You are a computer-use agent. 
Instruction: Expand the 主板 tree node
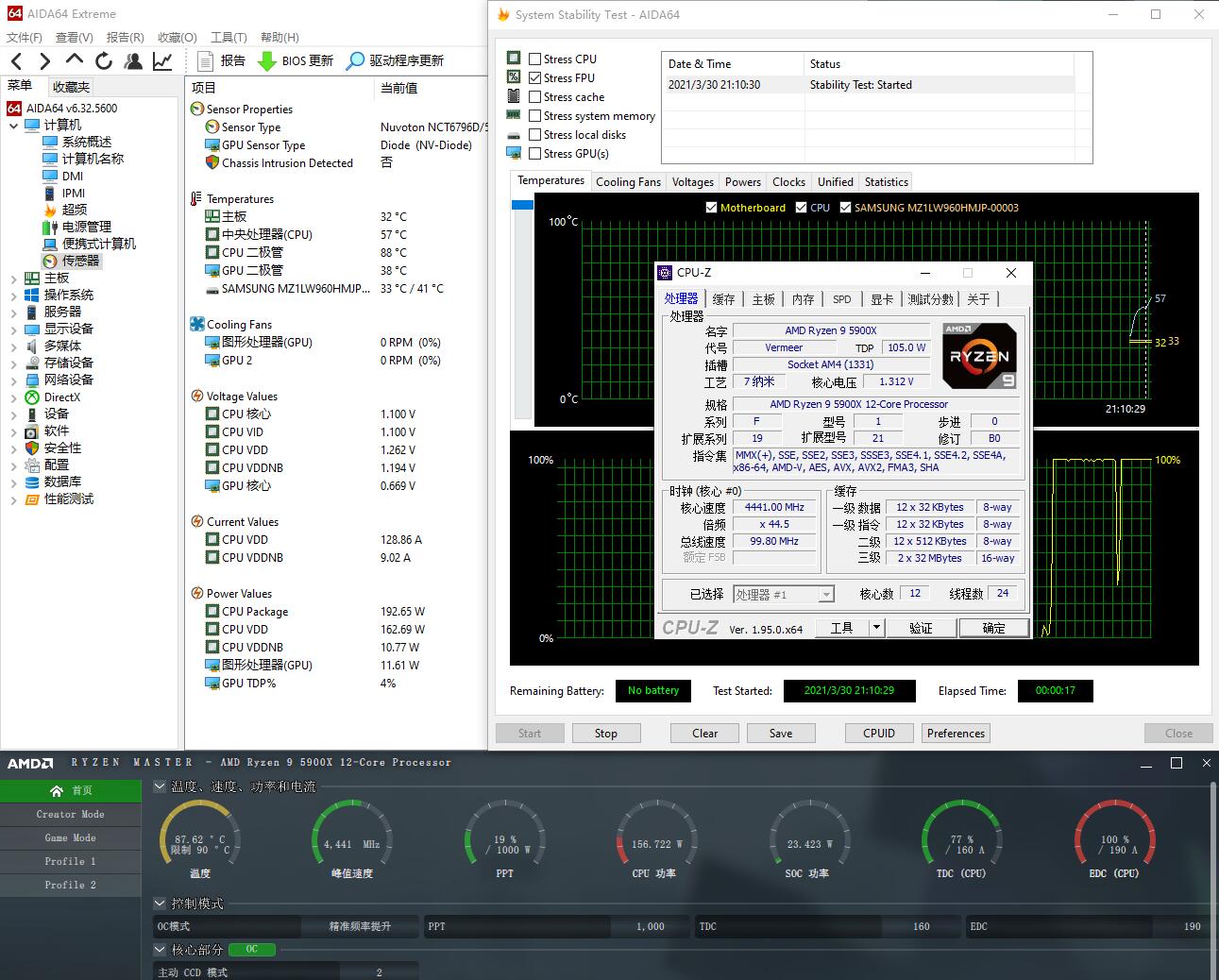click(13, 279)
